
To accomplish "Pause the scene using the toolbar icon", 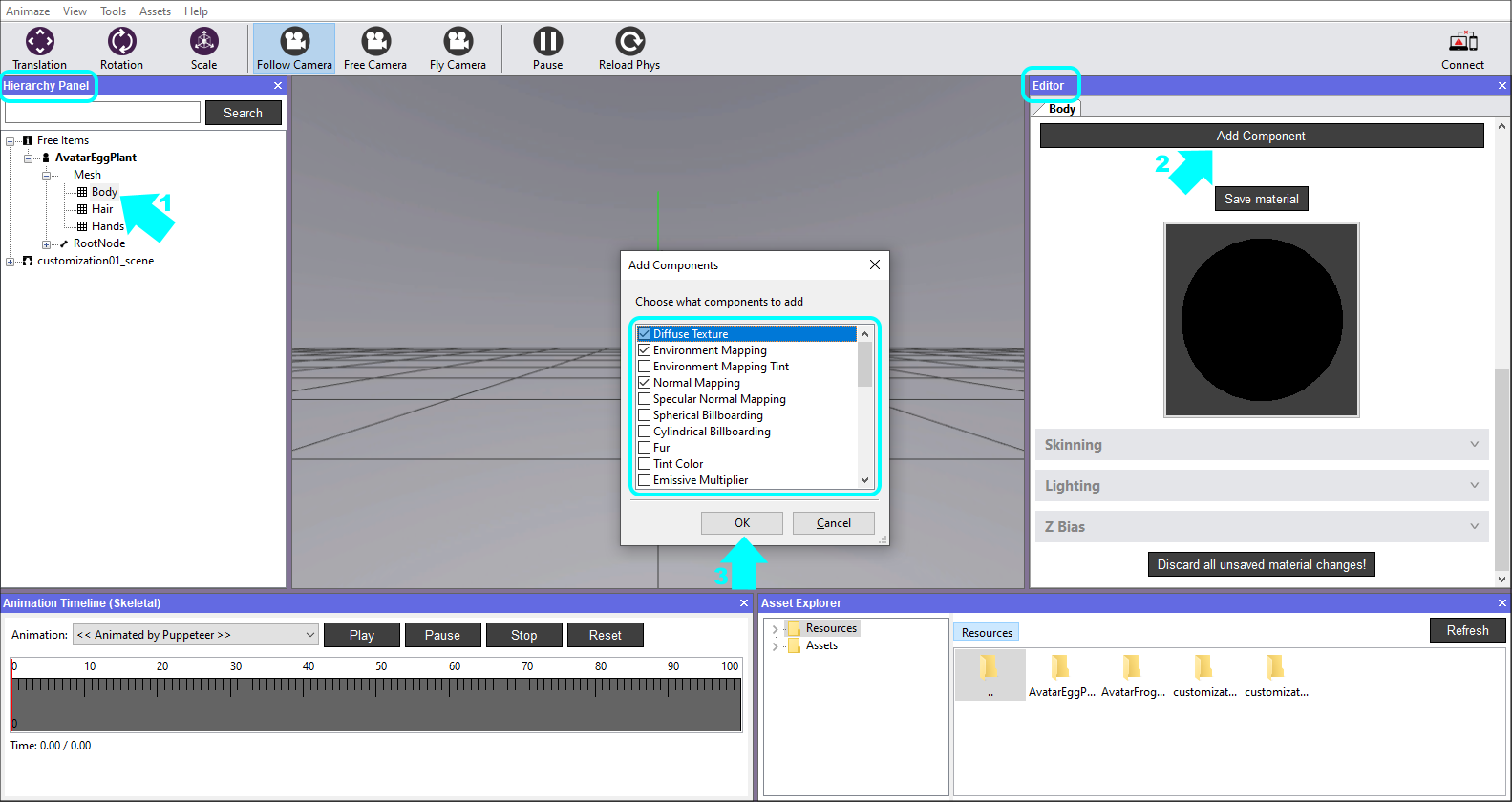I will pos(547,42).
